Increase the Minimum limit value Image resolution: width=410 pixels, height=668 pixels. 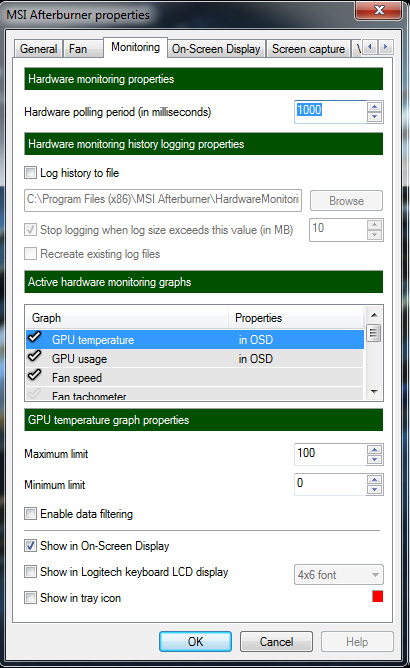click(375, 480)
